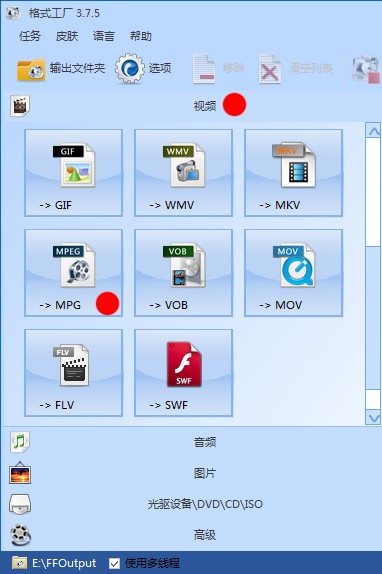Expand the 光驱设备\DVD\CD\ISO category
This screenshot has height=574, width=382.
pos(191,504)
